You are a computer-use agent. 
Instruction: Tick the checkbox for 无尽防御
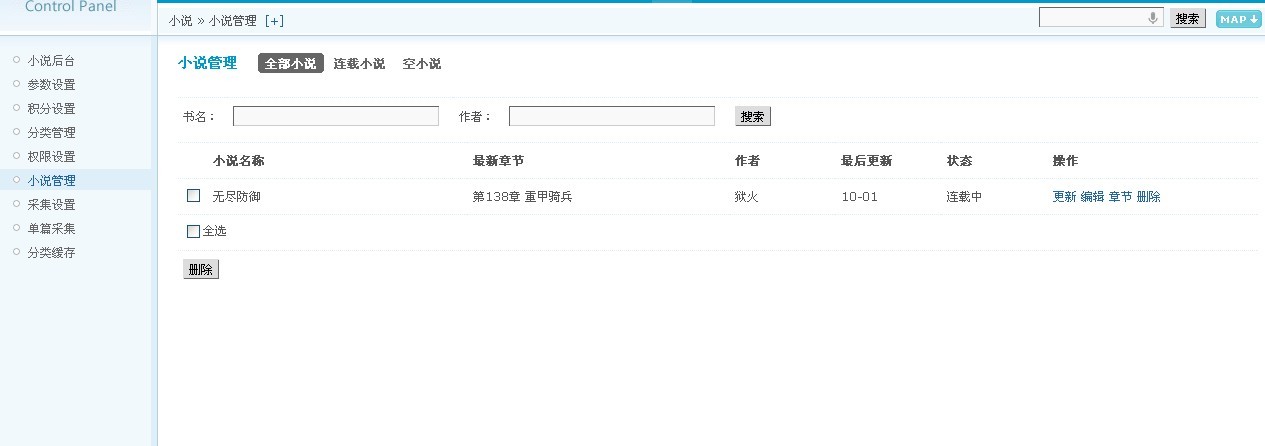click(x=194, y=196)
